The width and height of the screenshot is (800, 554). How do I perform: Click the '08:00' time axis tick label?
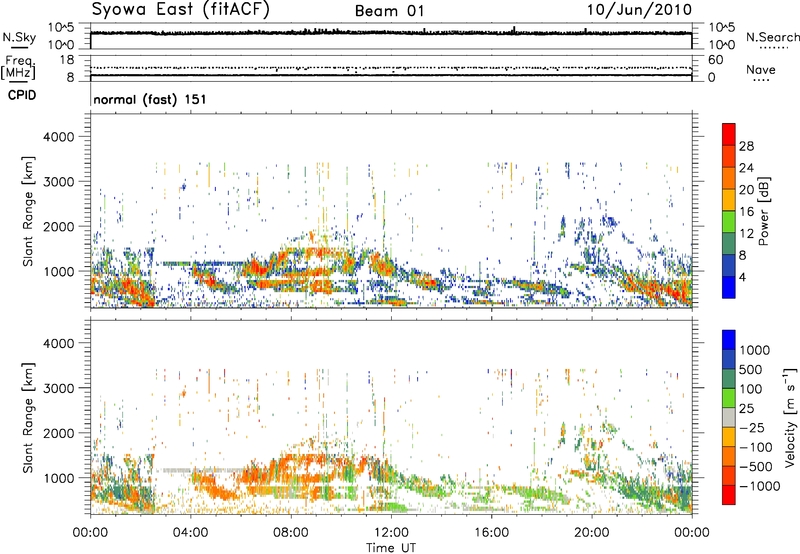290,533
